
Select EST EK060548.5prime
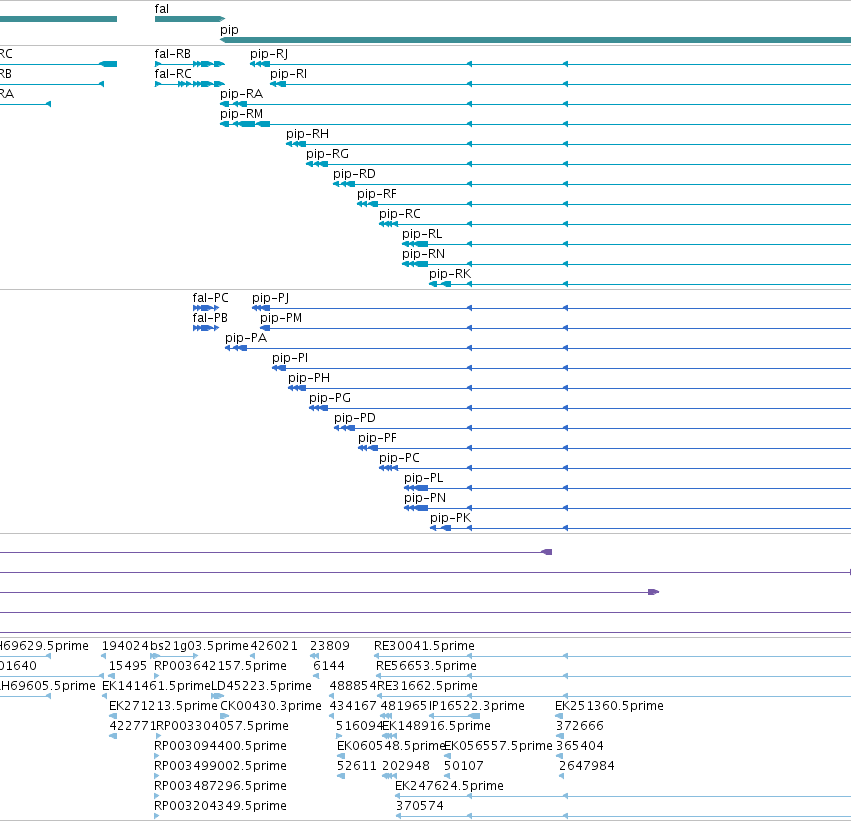[391, 746]
